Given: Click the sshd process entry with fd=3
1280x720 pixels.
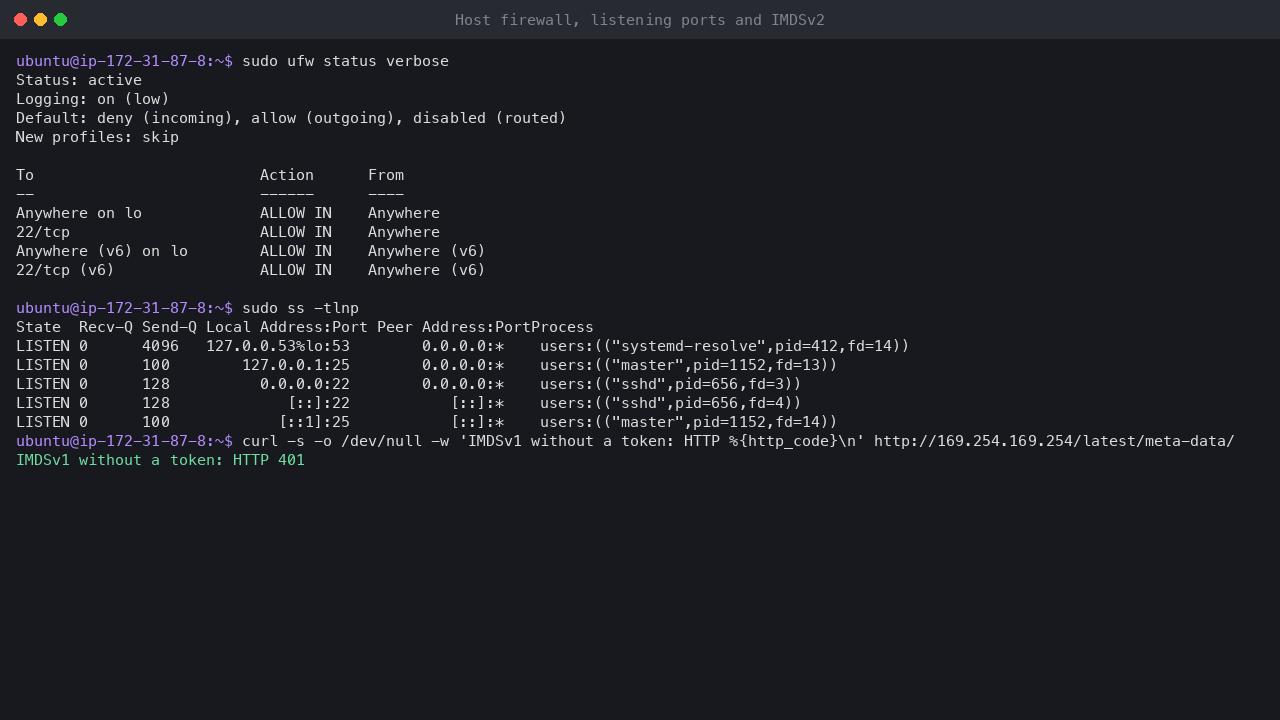Looking at the screenshot, I should tap(671, 384).
